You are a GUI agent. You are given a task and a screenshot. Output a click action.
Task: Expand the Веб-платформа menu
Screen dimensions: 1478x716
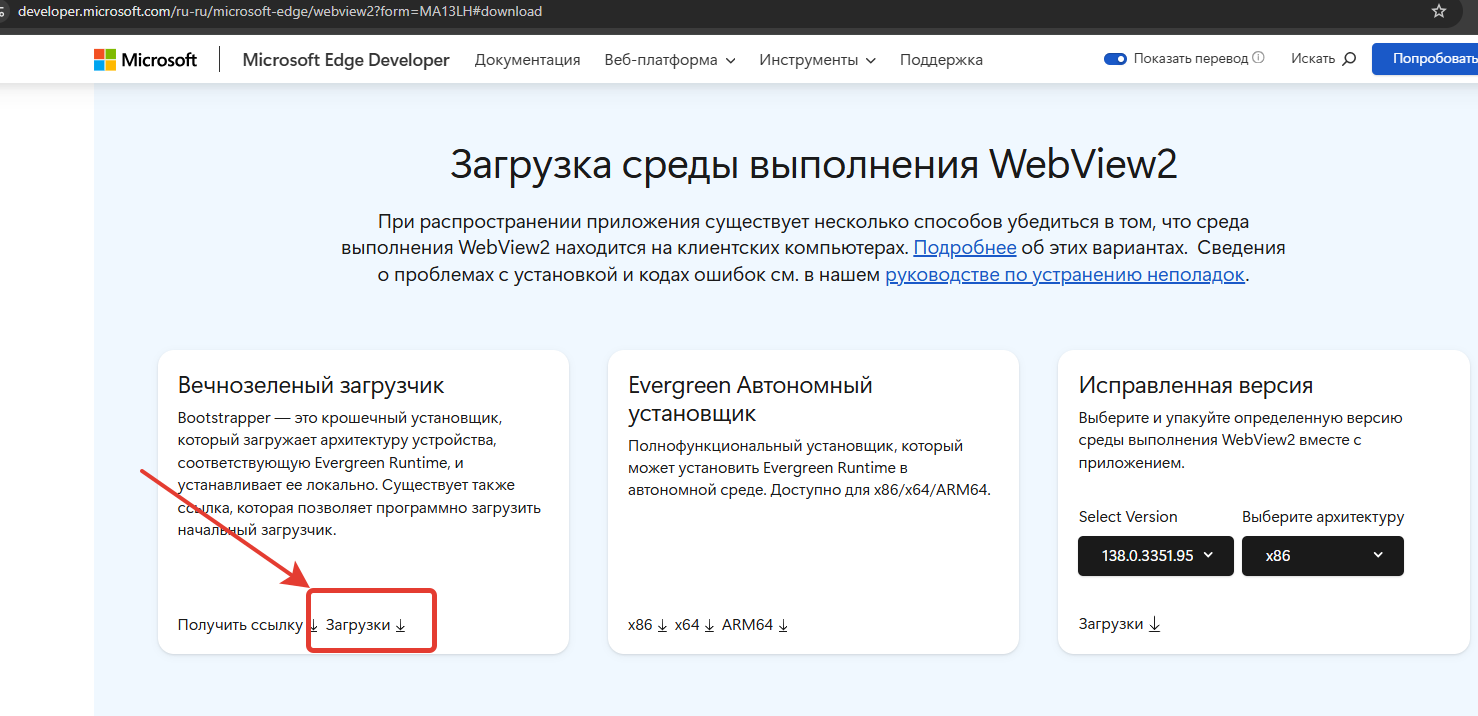670,60
